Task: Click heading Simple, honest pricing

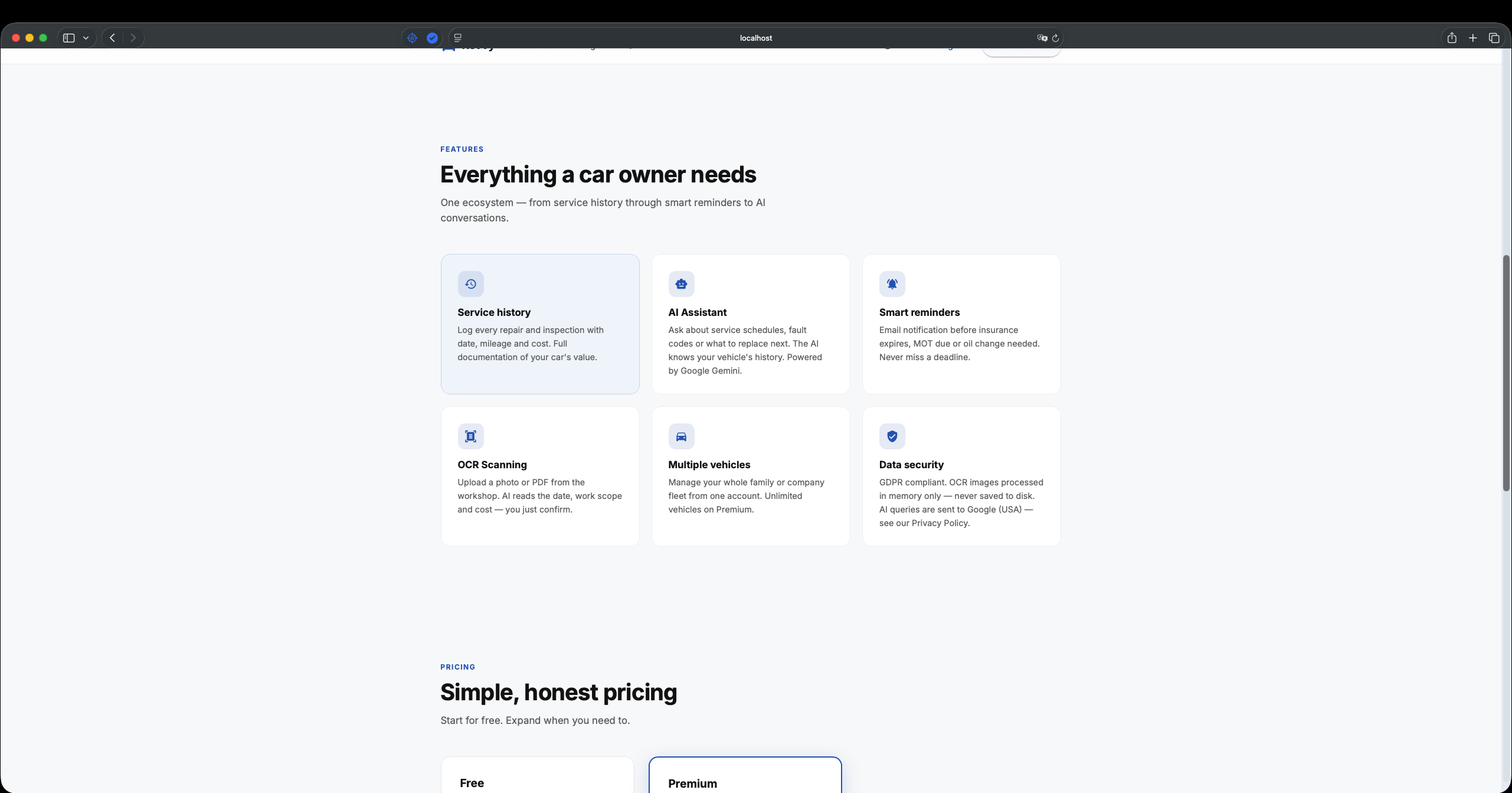Action: click(x=558, y=693)
